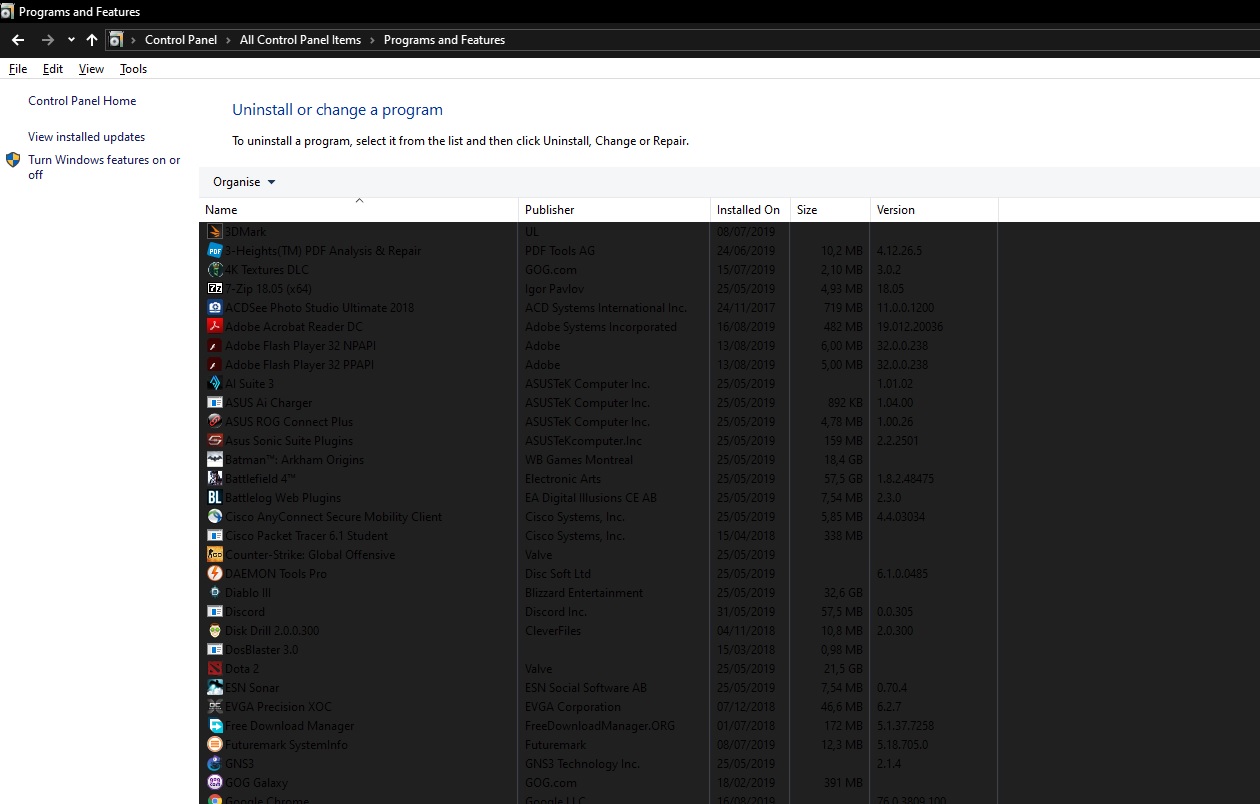Sort list by Name column header
Image resolution: width=1260 pixels, height=804 pixels.
click(x=359, y=210)
